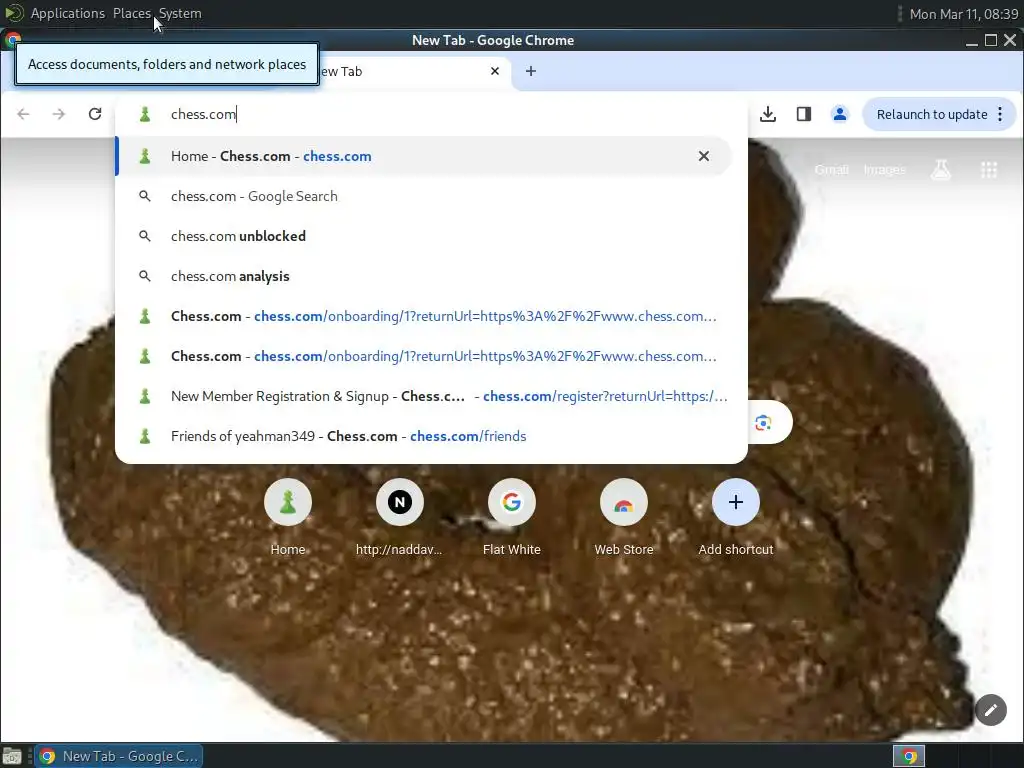
Task: Open Web Store shortcut tile
Action: coord(624,517)
